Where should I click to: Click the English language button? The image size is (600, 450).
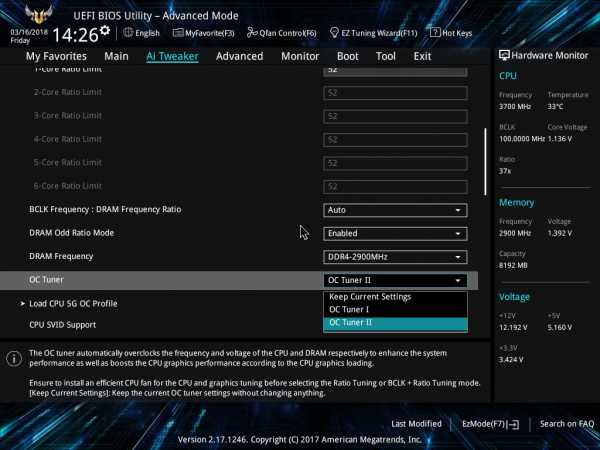pos(147,33)
